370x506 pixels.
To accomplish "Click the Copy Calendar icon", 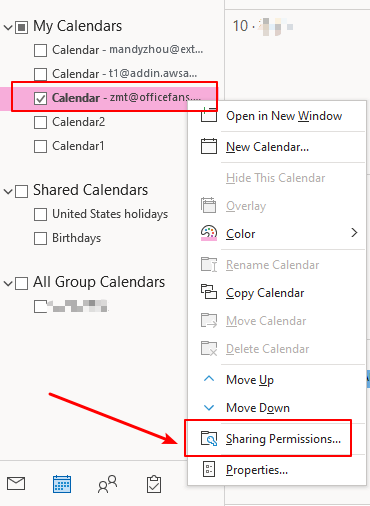I will pyautogui.click(x=209, y=292).
